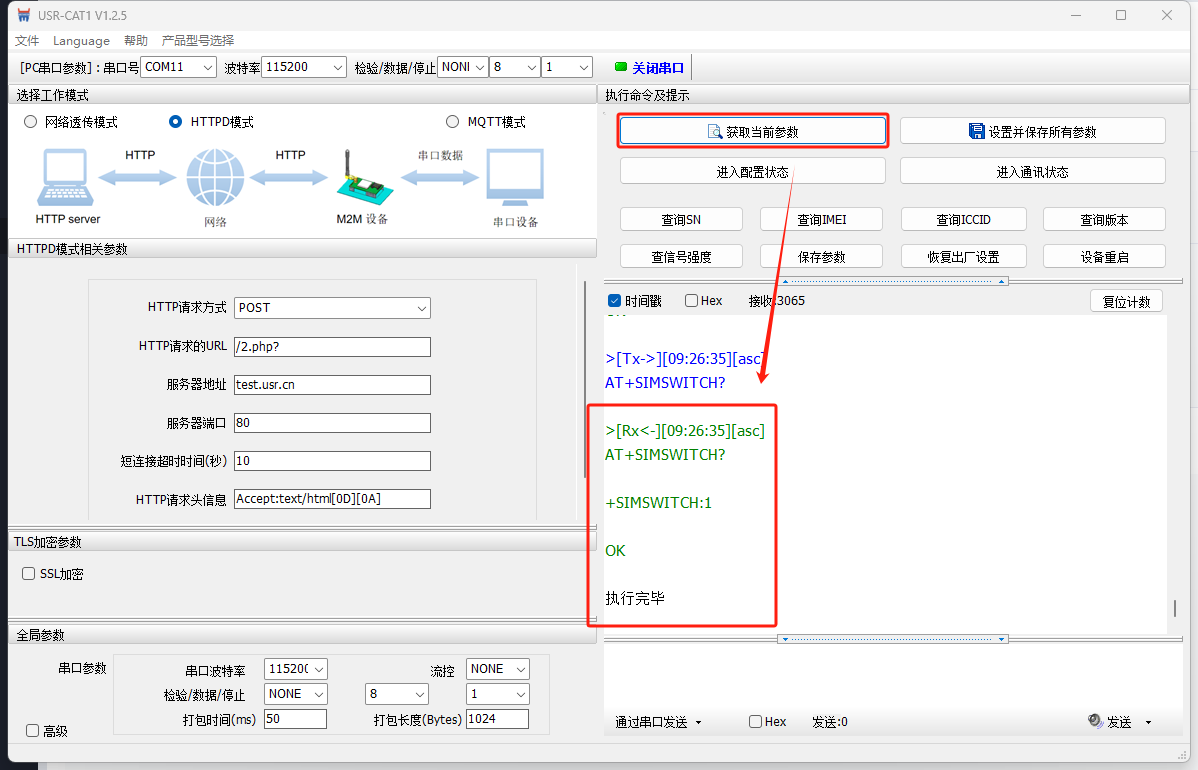Select HTTPD模式 radio button
The height and width of the screenshot is (770, 1198).
tap(176, 122)
